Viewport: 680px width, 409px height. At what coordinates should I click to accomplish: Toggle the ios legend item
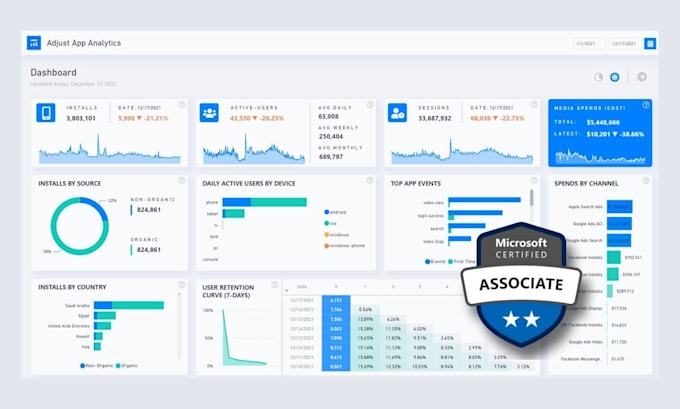pos(330,223)
